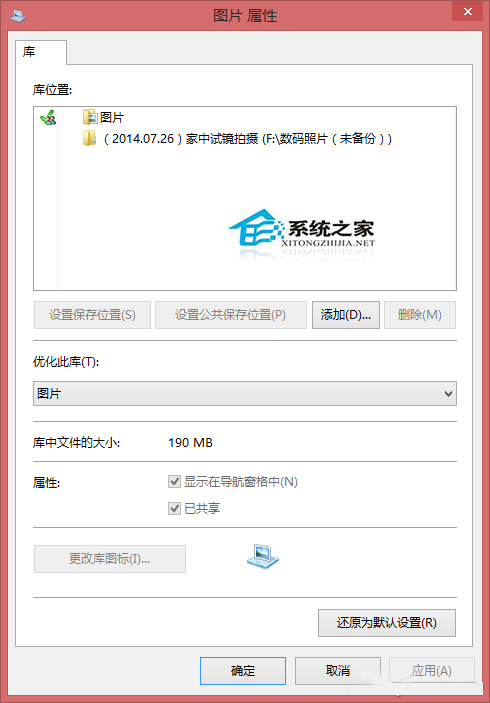Select the yellow folder icon for 家中试镜拍摄
The width and height of the screenshot is (490, 703).
click(x=89, y=139)
